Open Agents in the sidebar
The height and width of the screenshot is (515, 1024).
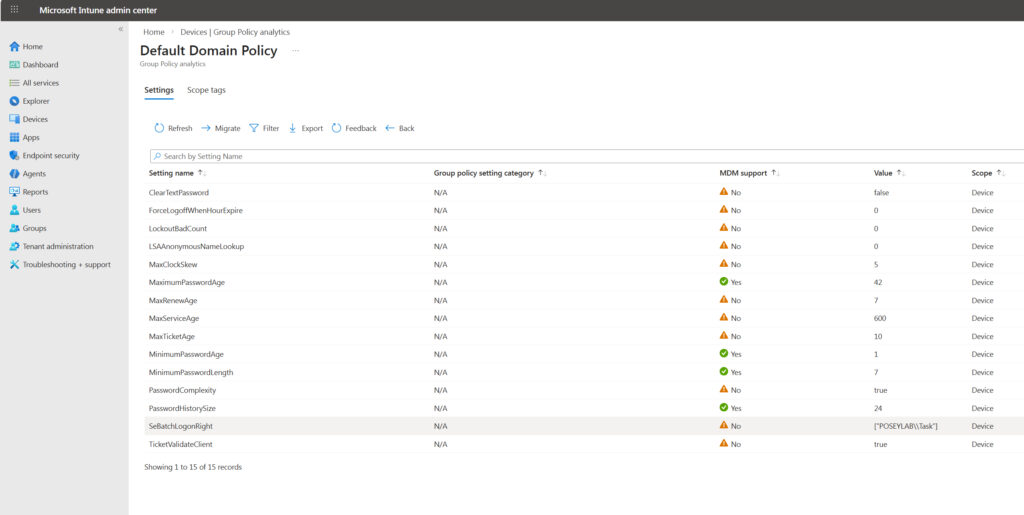click(28, 174)
